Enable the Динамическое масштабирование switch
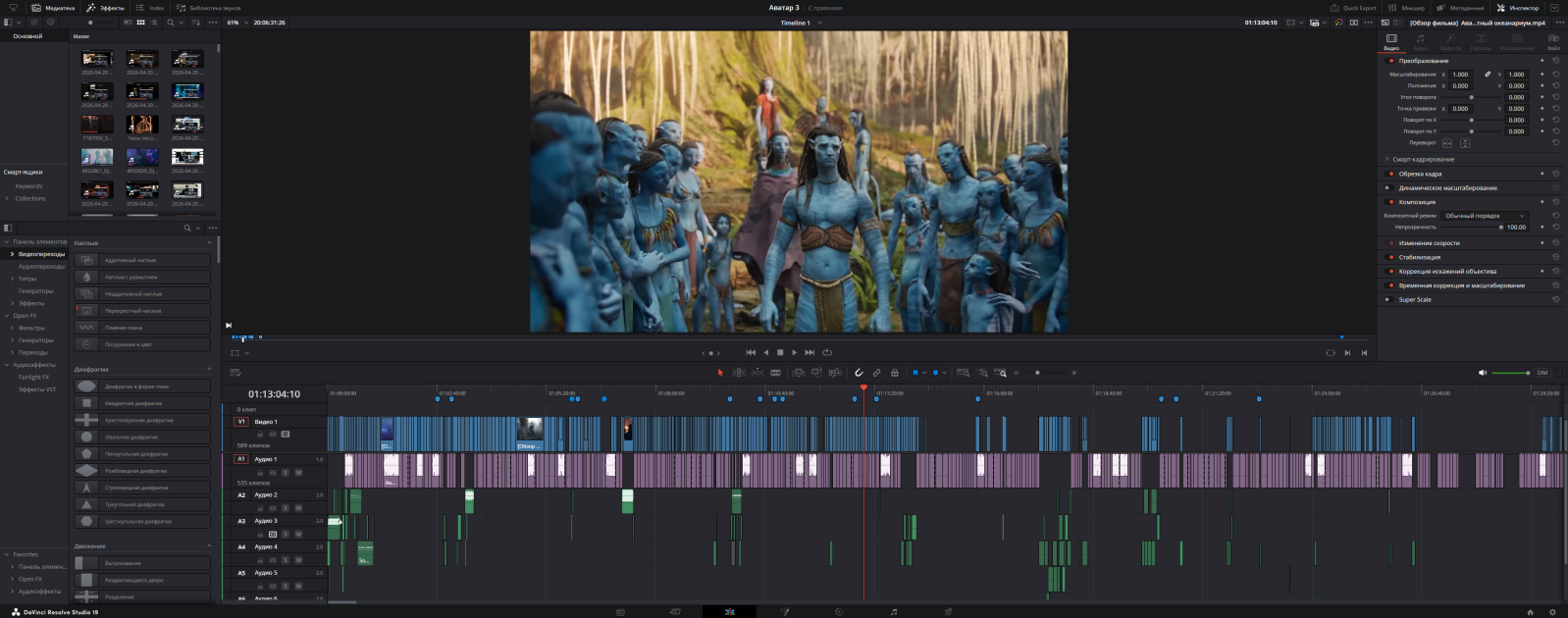 click(1388, 188)
